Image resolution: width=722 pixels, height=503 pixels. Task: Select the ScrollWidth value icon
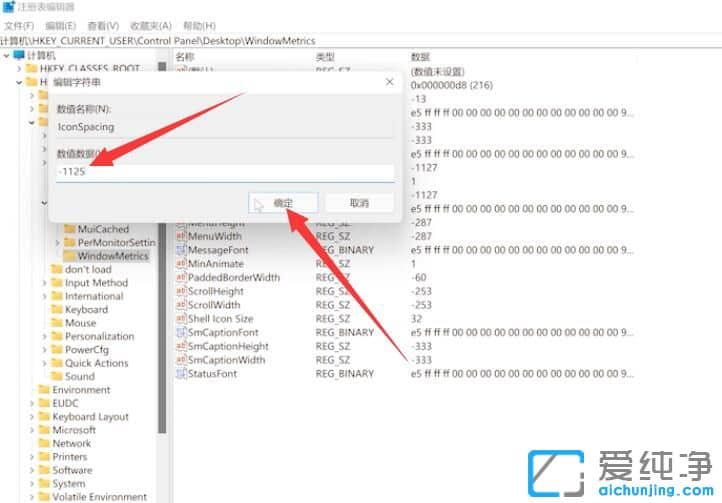coord(181,305)
